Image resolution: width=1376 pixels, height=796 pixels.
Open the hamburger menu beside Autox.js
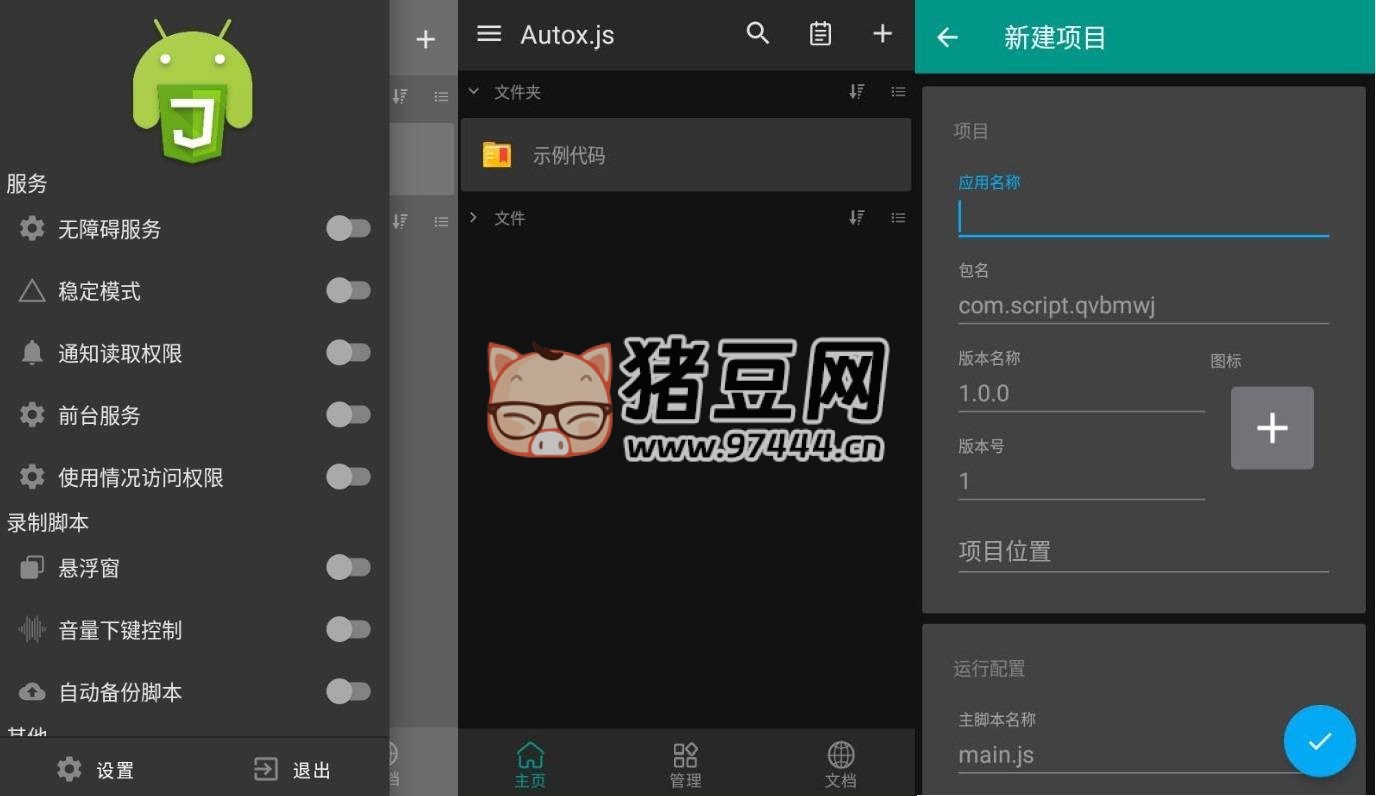point(489,34)
